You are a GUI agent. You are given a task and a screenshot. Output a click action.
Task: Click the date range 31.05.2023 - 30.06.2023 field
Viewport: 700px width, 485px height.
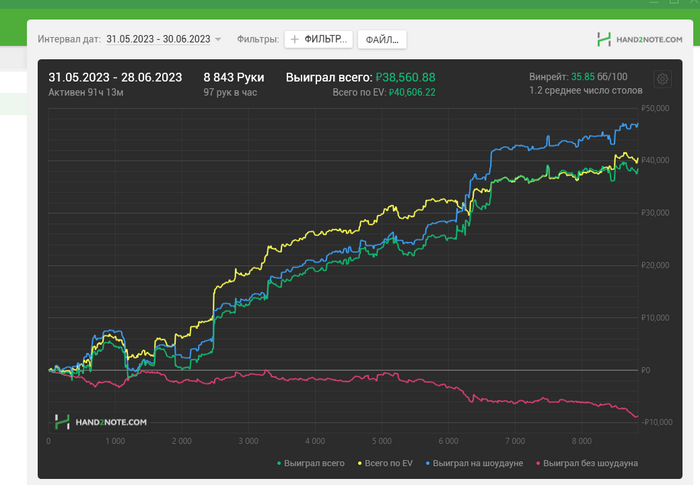(x=158, y=39)
